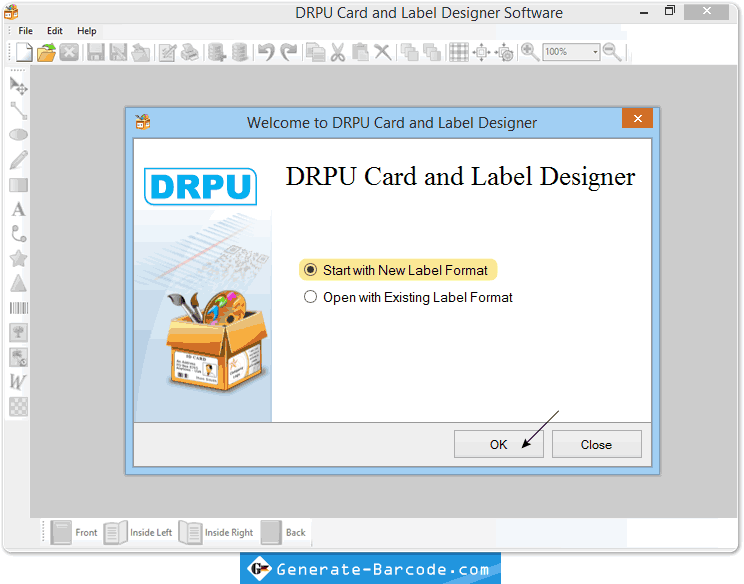Switch to the Inside Left page tab
744x584 pixels.
(138, 532)
